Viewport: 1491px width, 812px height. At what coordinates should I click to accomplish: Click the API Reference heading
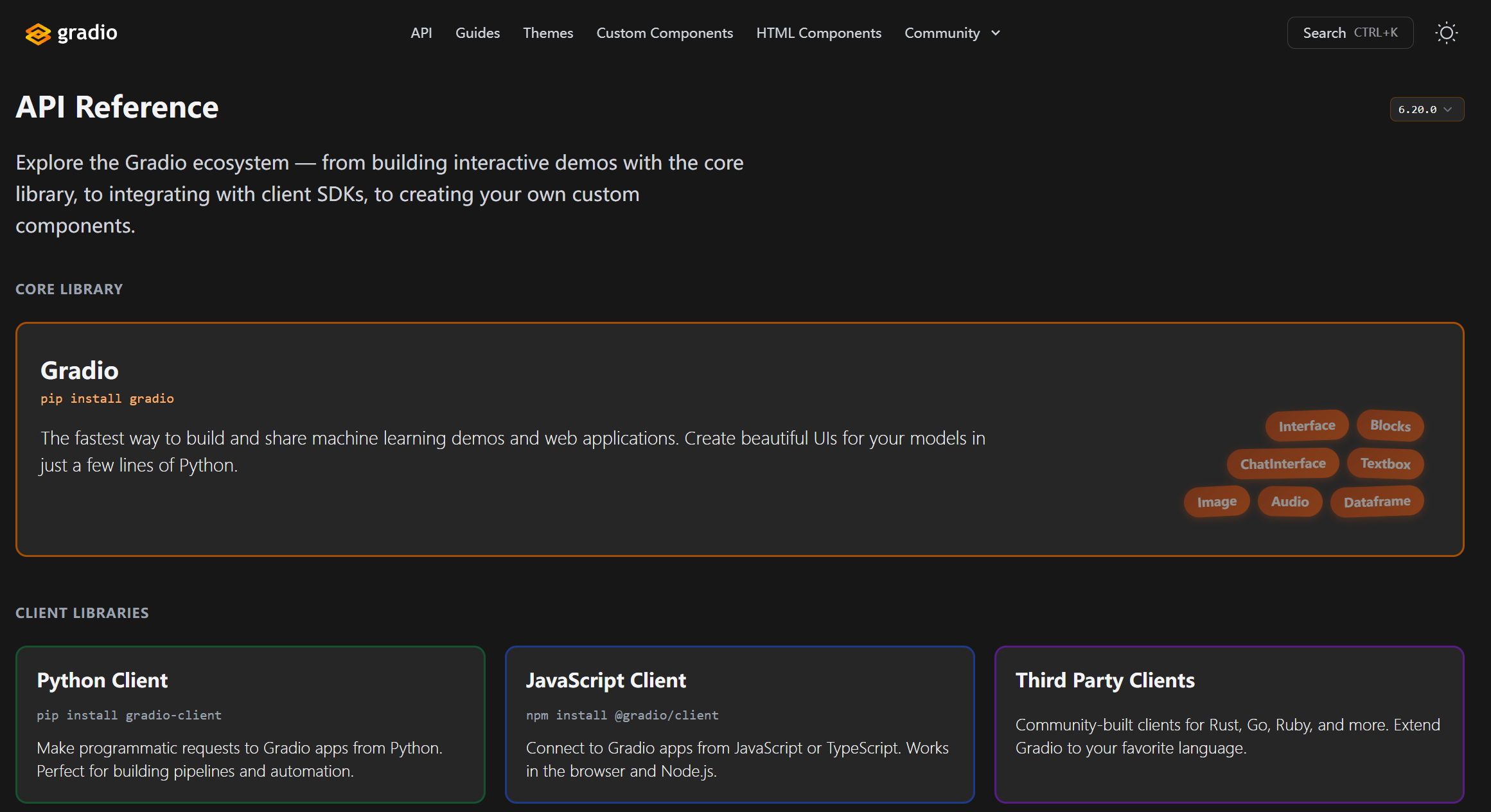point(117,107)
